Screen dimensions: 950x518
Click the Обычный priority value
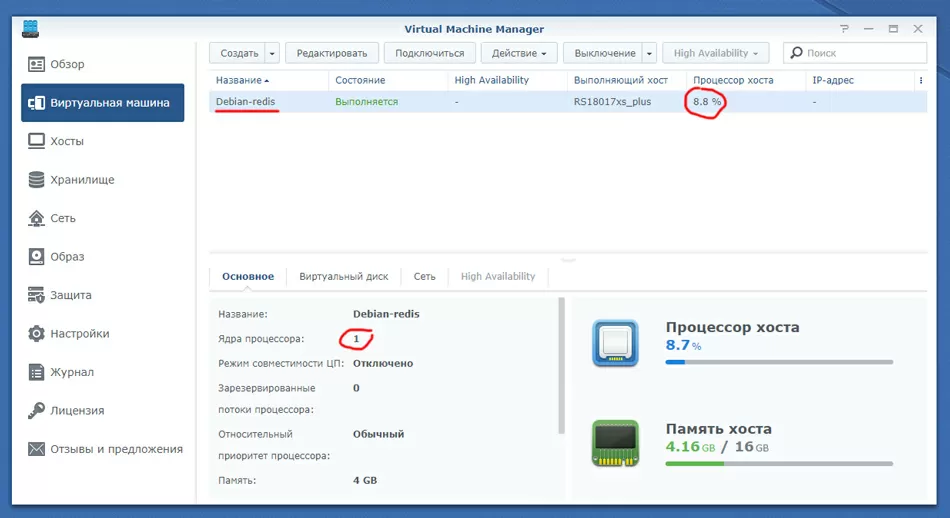(x=378, y=434)
